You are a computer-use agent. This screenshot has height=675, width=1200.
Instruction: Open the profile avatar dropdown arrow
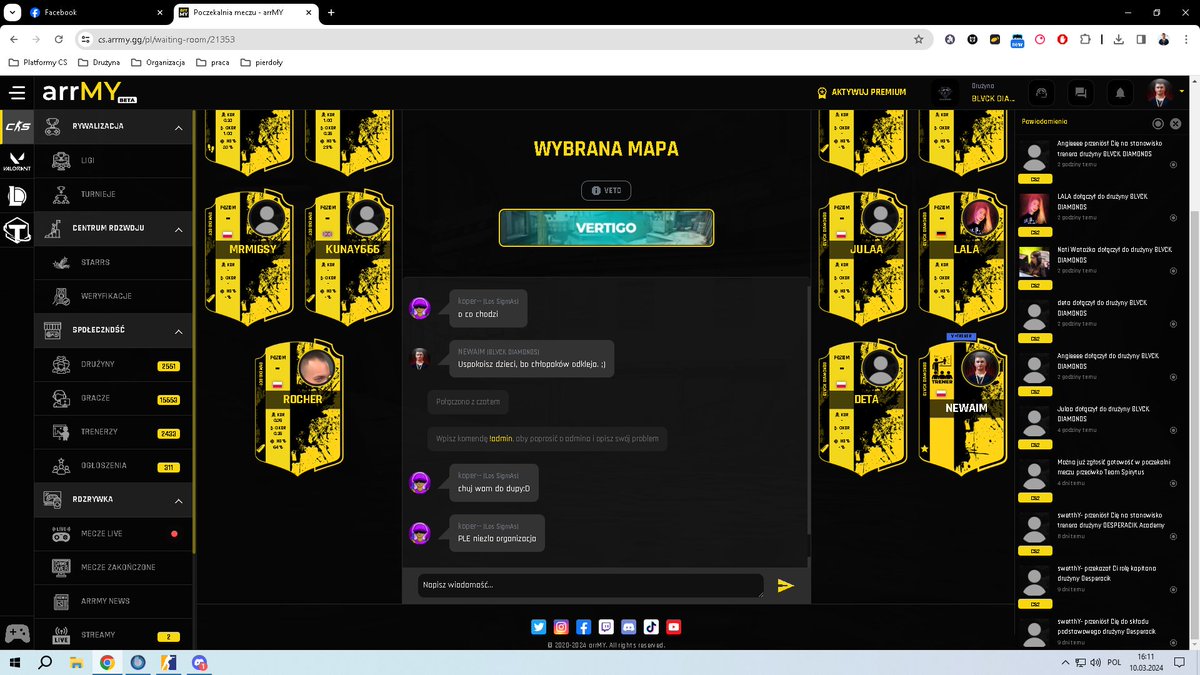(1181, 92)
